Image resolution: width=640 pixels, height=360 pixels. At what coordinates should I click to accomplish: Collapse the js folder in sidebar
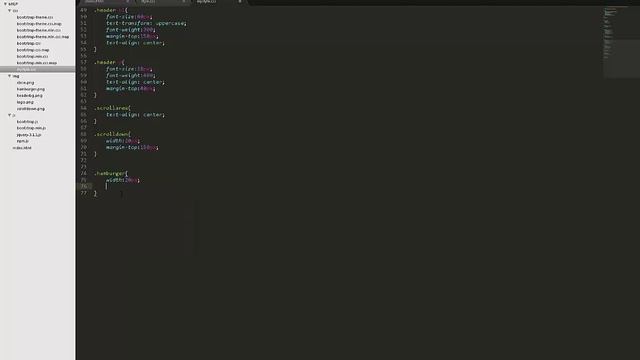coord(10,115)
